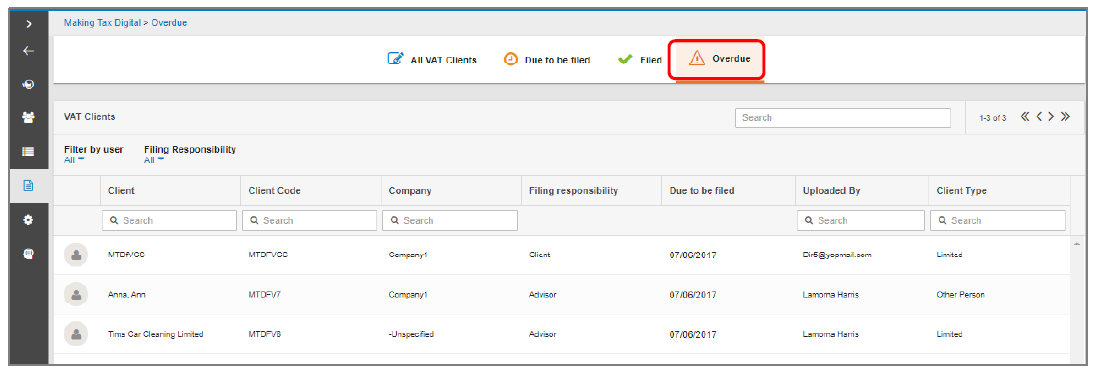Go to the next page of results

pyautogui.click(x=1051, y=117)
